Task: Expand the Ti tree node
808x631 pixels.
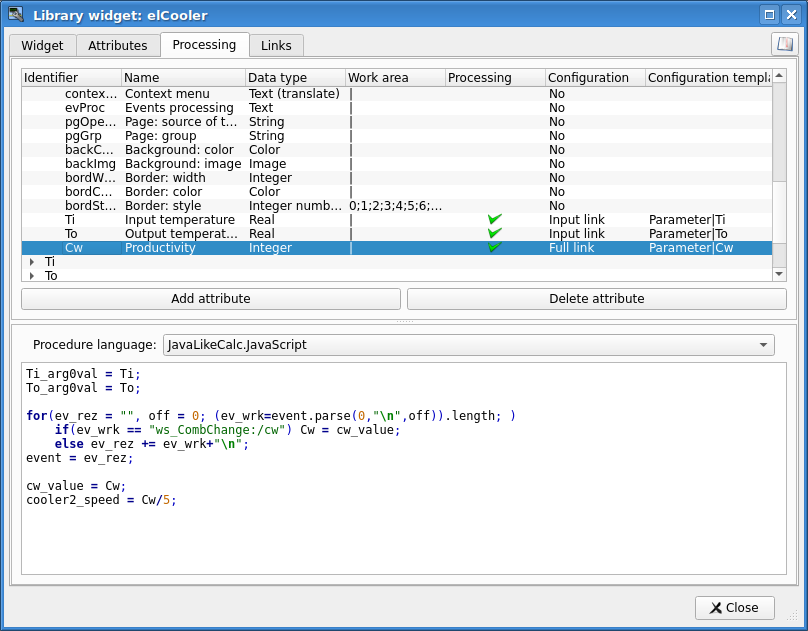Action: tap(32, 262)
